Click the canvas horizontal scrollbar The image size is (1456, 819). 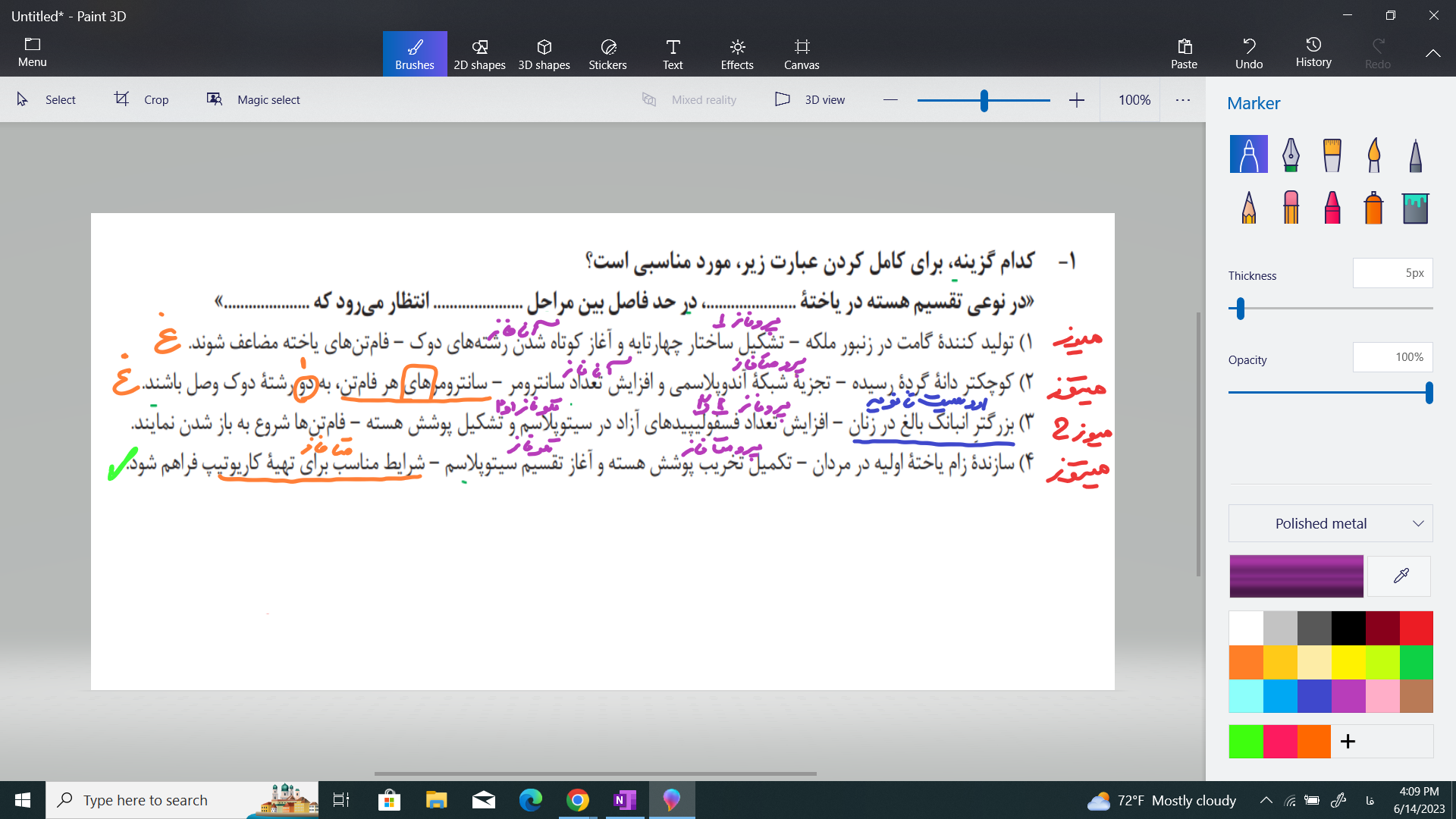tap(595, 773)
